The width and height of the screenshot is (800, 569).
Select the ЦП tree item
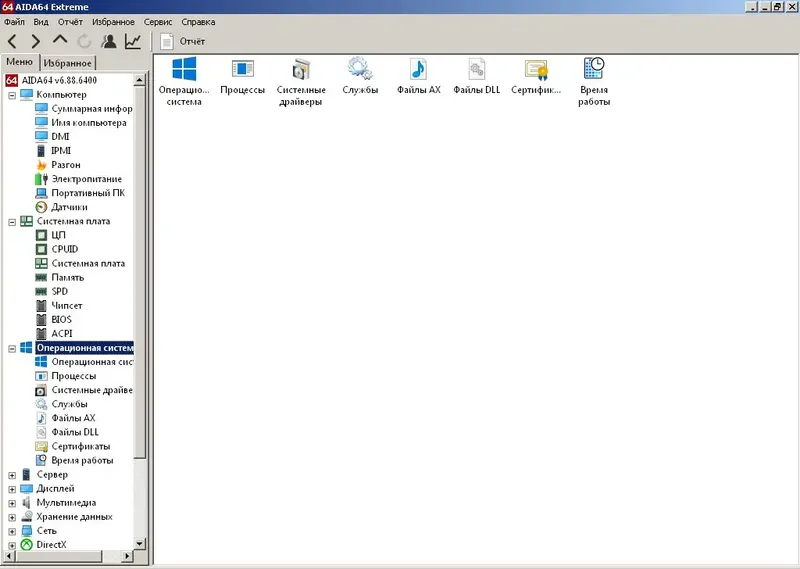coord(50,235)
